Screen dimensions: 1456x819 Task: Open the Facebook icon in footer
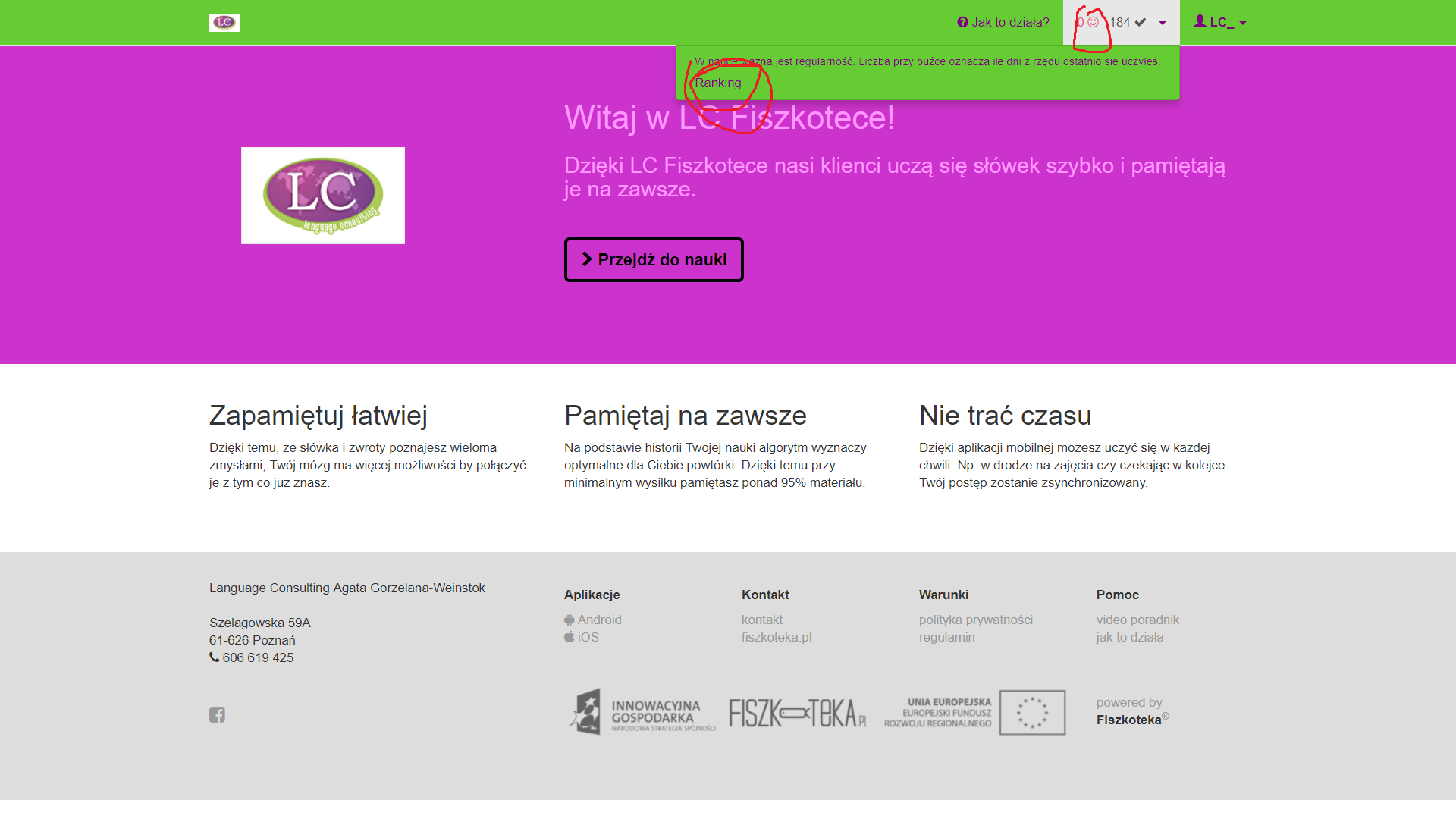217,715
